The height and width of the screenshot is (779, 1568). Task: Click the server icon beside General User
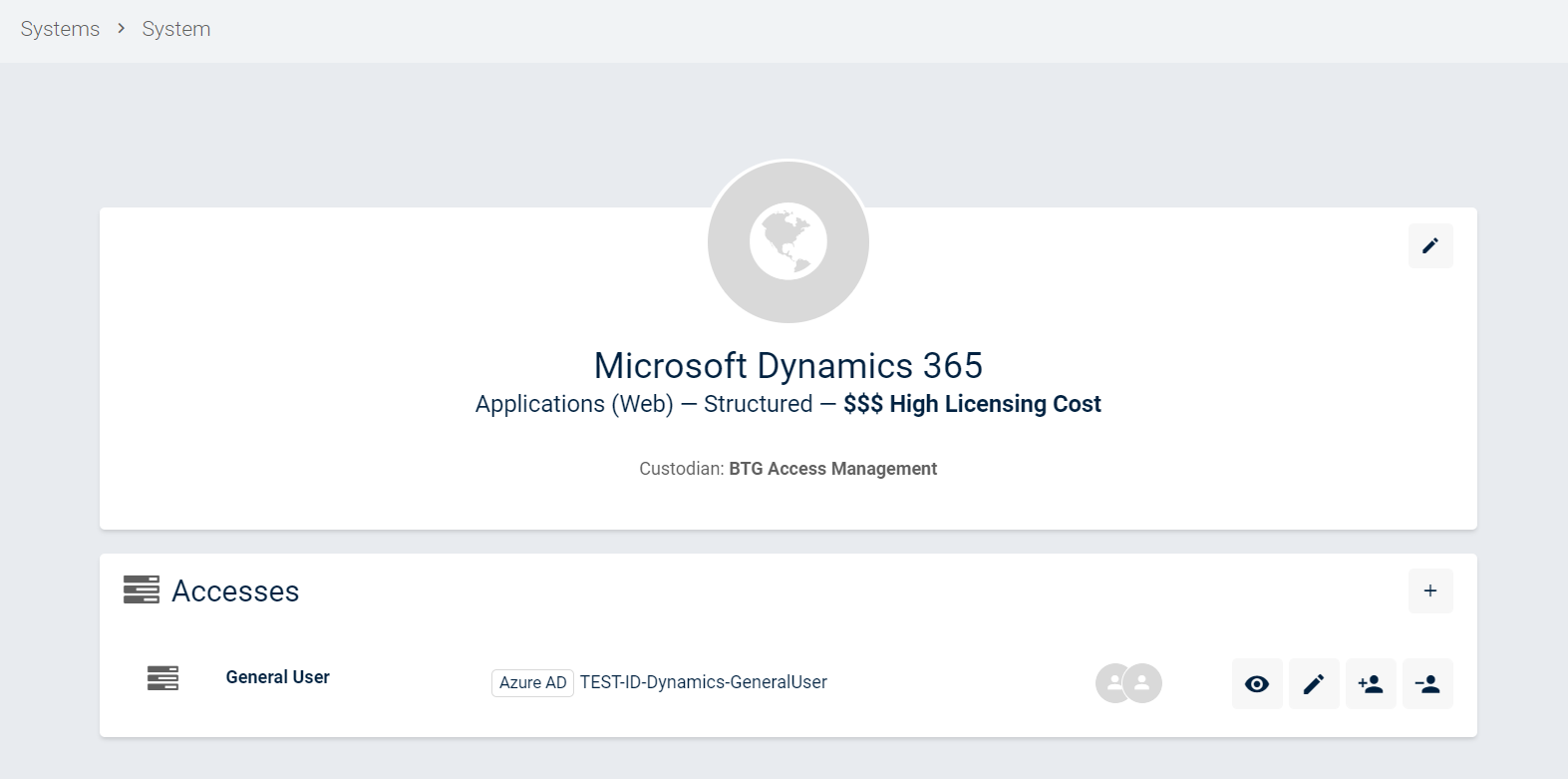tap(162, 678)
